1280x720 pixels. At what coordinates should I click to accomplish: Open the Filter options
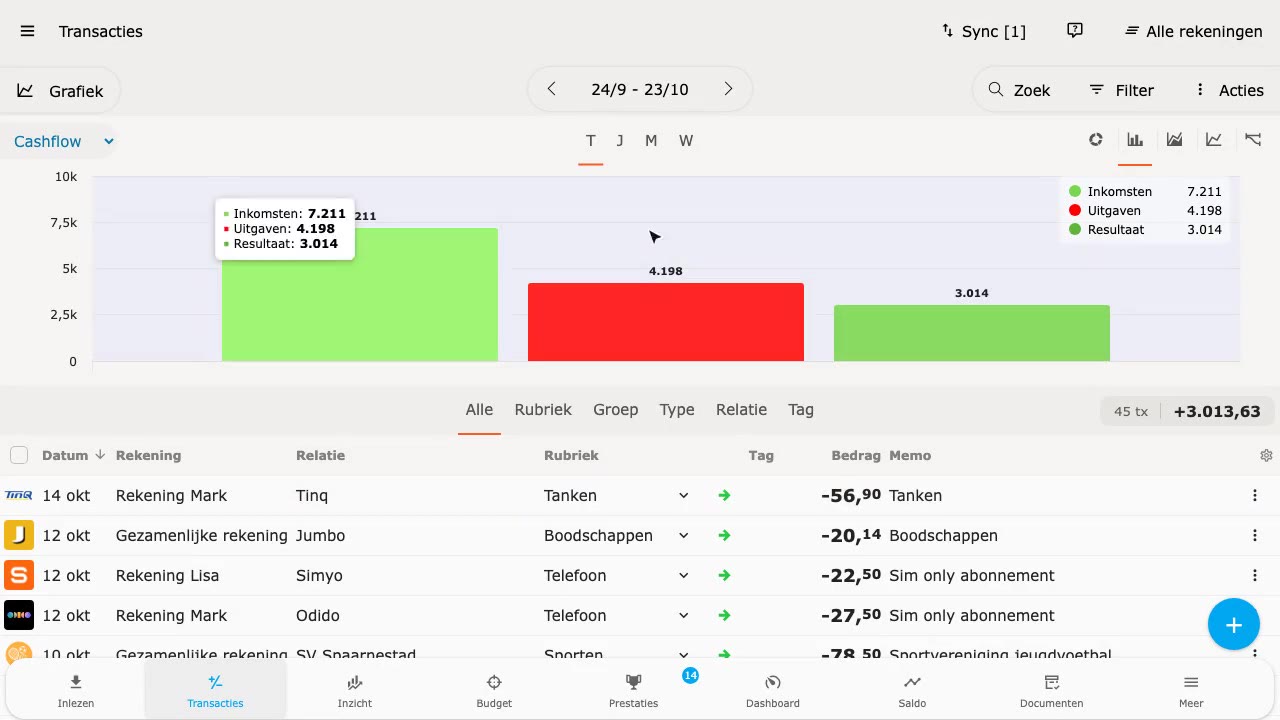(1121, 90)
